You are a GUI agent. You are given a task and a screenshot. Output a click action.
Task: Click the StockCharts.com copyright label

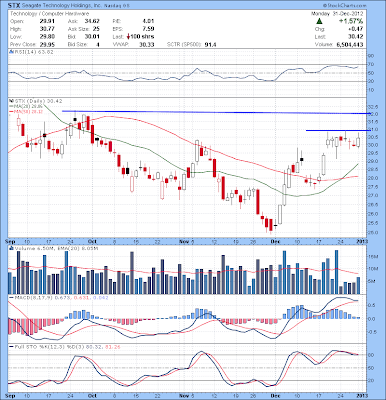coord(344,6)
